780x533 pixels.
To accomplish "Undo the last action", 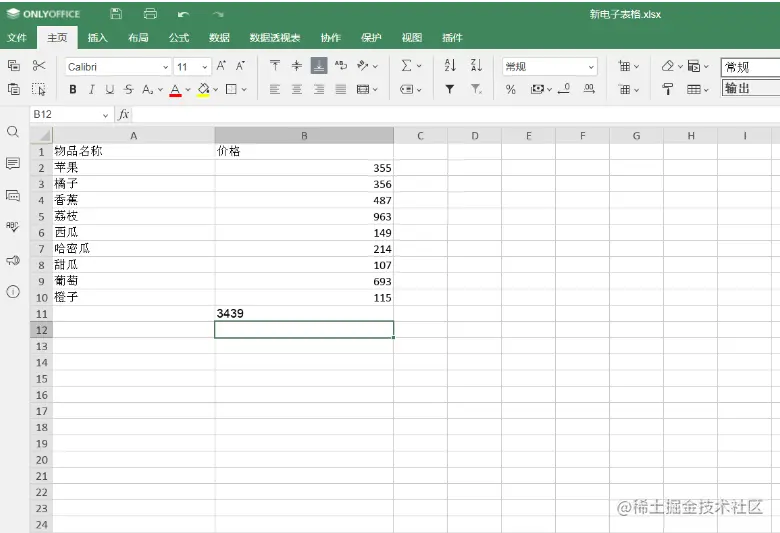I will pos(184,14).
